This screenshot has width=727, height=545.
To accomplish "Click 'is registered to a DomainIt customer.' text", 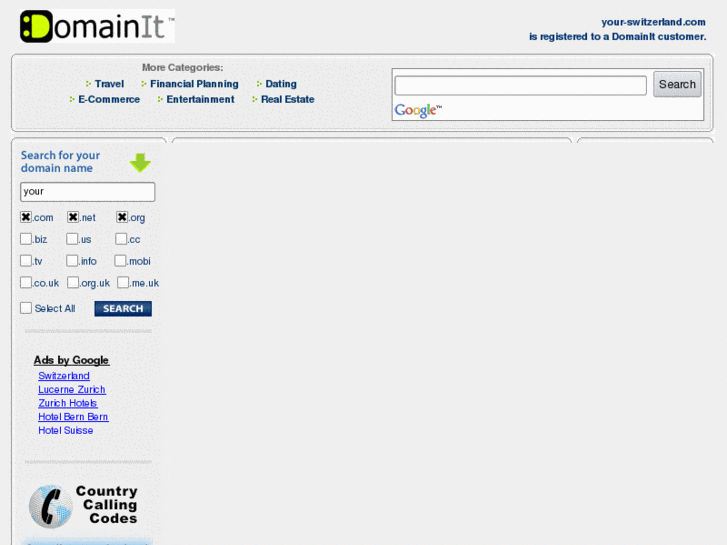I will 618,37.
